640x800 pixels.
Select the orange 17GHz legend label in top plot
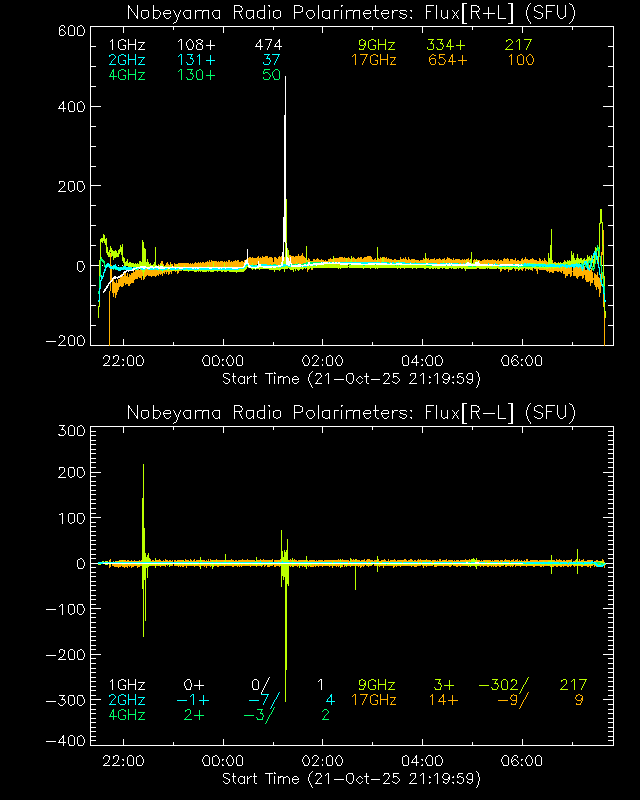tap(373, 61)
